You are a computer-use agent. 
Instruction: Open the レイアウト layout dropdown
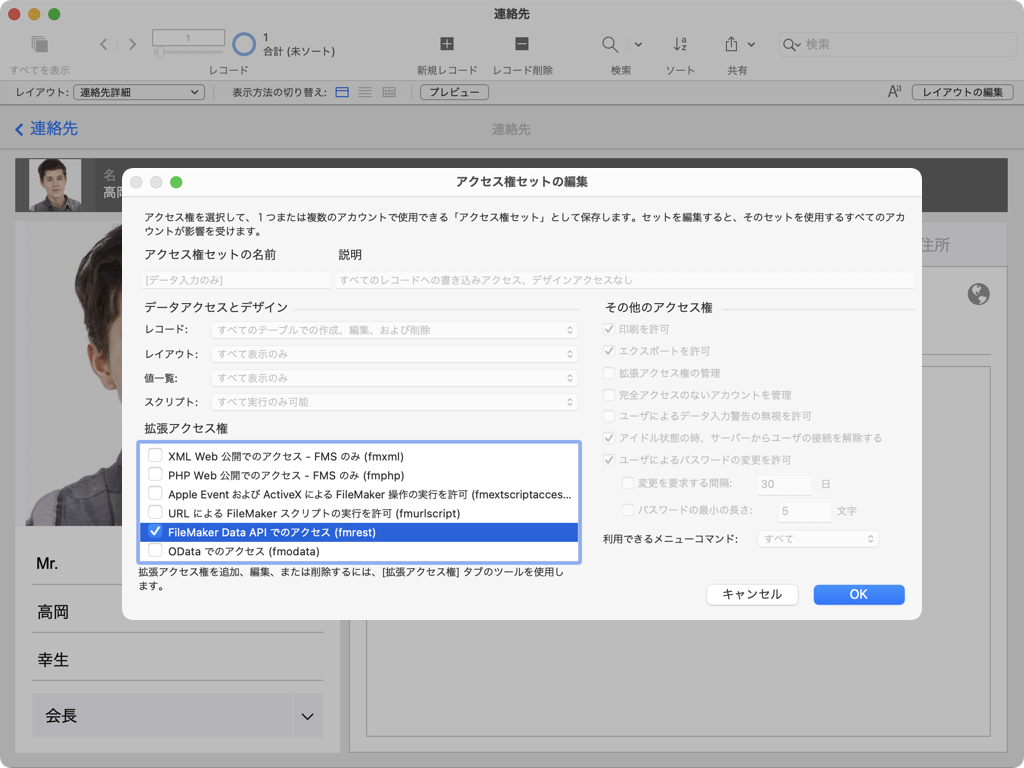[x=139, y=92]
